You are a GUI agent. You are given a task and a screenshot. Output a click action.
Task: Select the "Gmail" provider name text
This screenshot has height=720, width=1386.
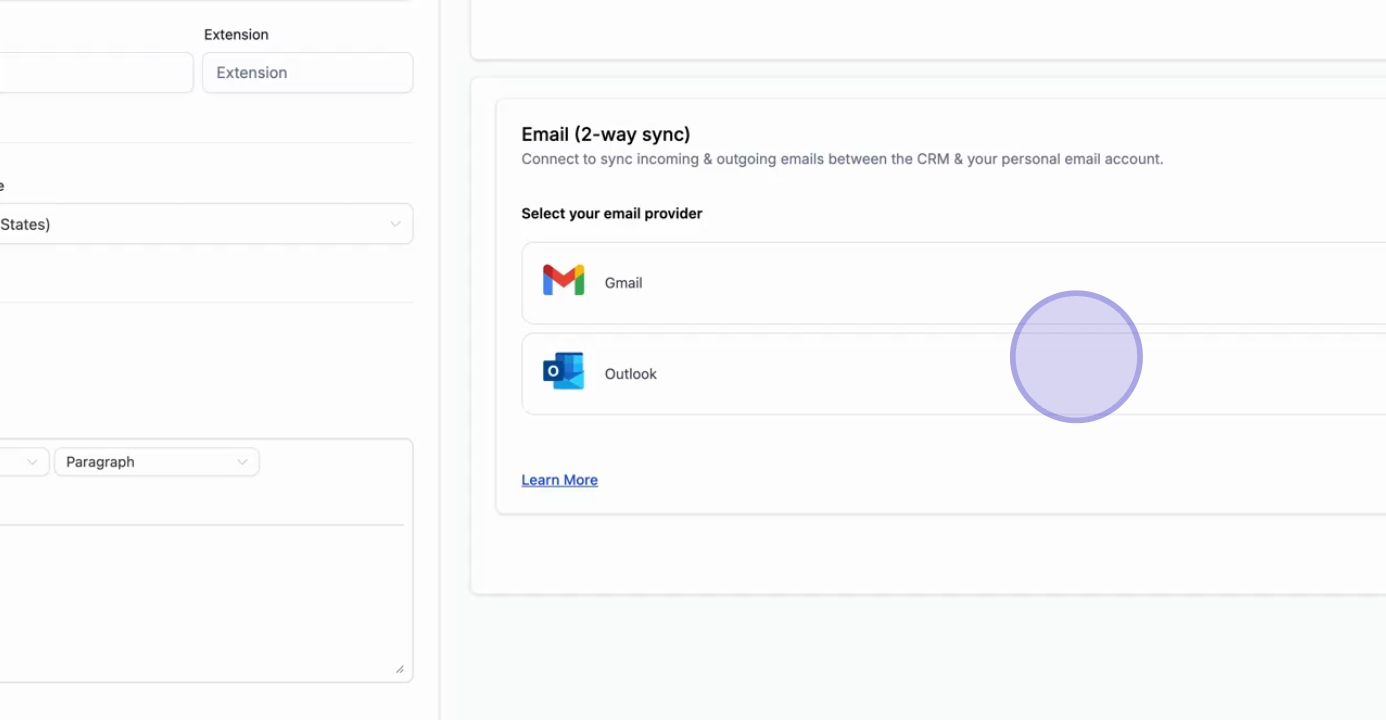623,283
